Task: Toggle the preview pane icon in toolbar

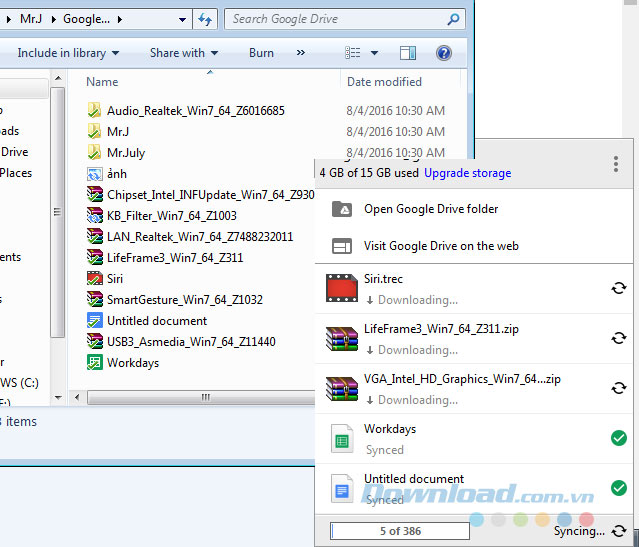Action: [408, 53]
